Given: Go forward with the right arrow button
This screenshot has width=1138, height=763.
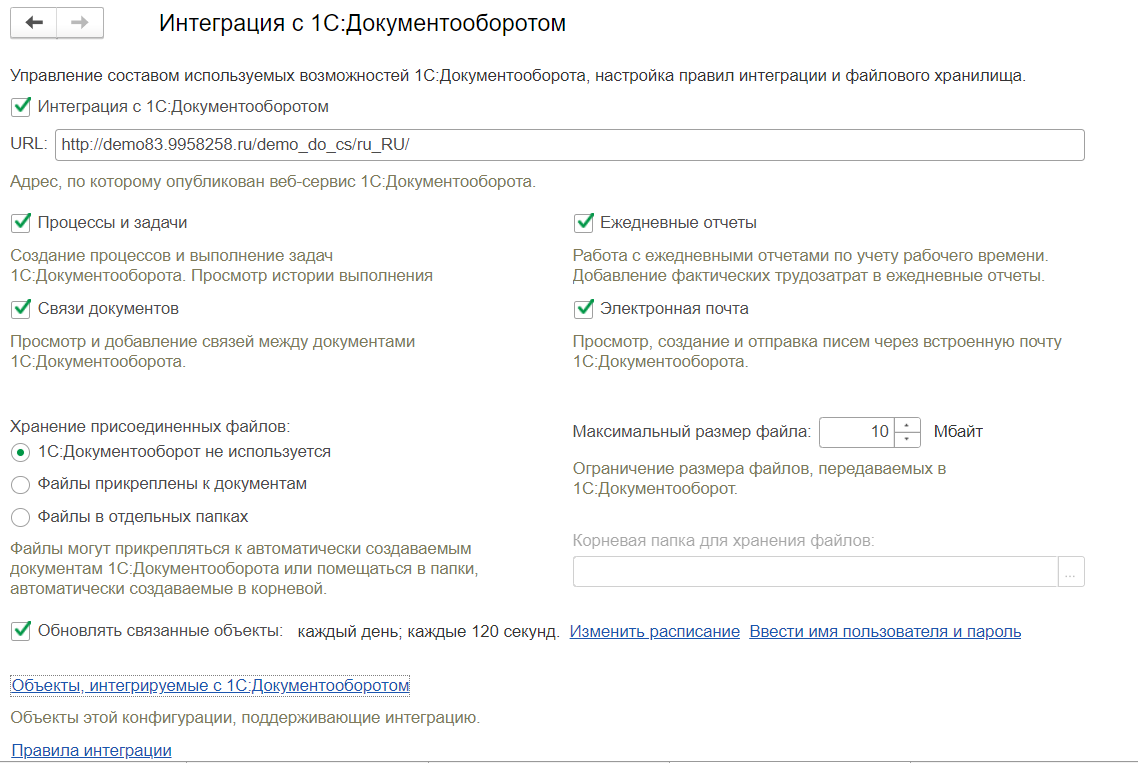Looking at the screenshot, I should tap(80, 23).
